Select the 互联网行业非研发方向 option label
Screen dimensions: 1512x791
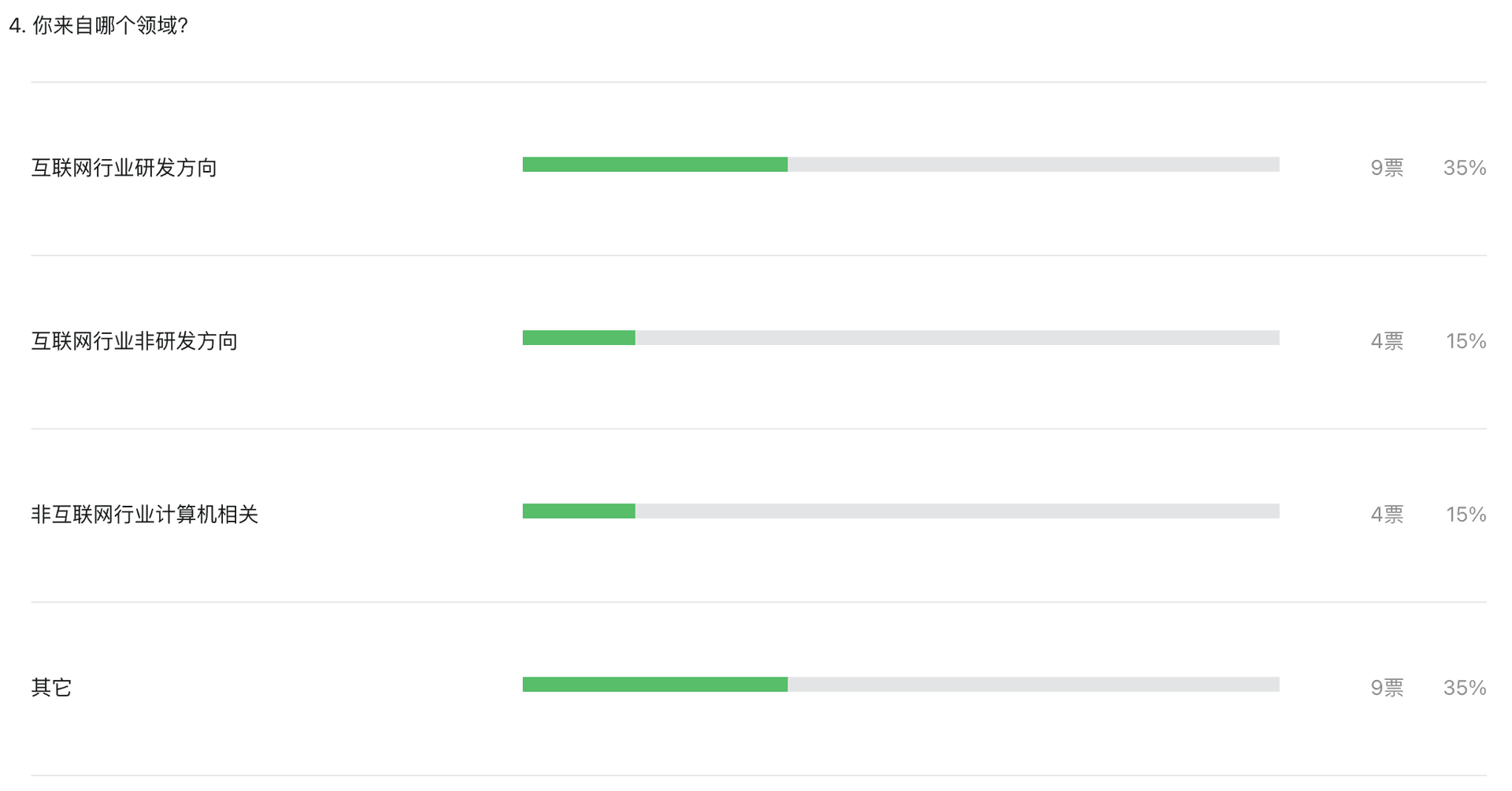point(134,341)
